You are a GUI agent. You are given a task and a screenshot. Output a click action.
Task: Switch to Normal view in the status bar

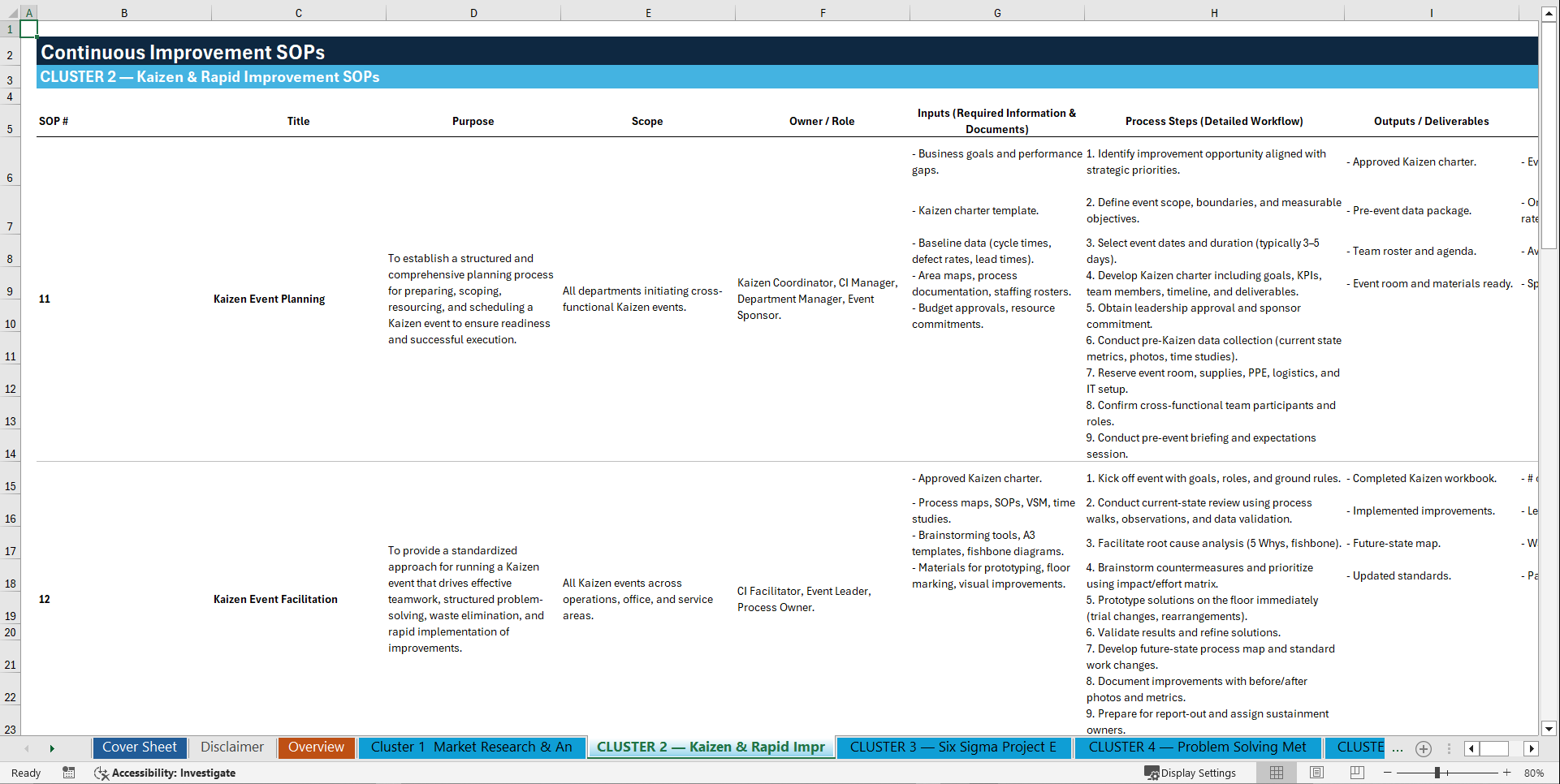1276,772
